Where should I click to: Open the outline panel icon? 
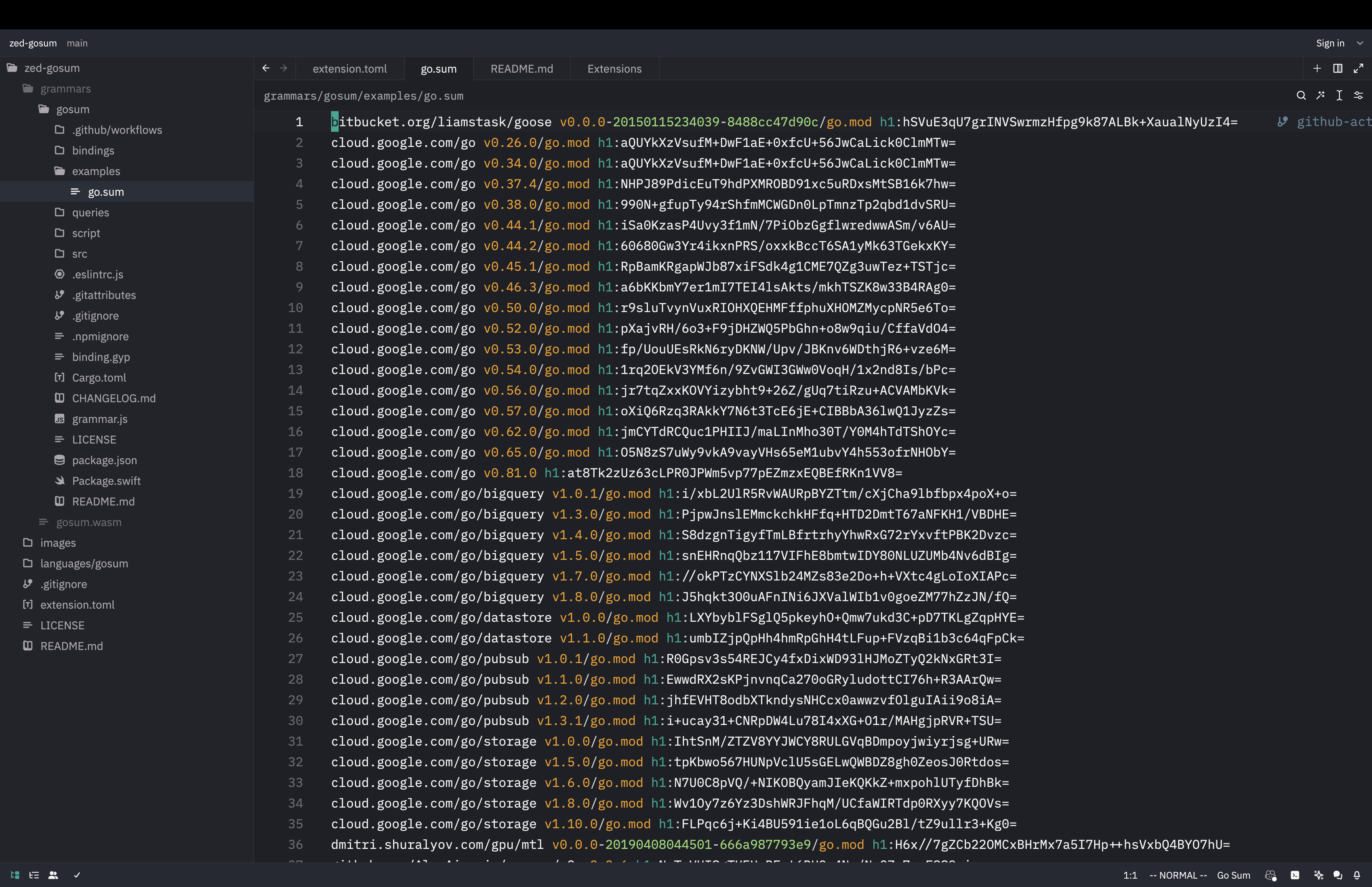click(34, 875)
